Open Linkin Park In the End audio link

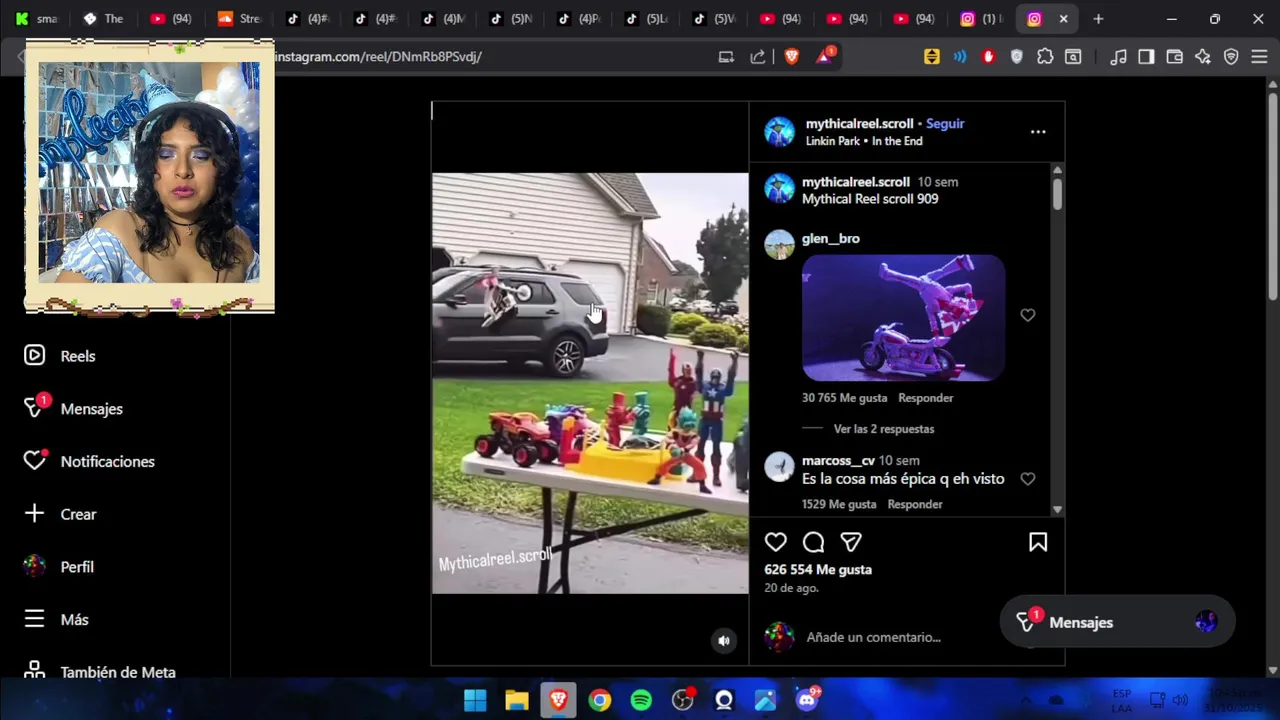pos(864,141)
